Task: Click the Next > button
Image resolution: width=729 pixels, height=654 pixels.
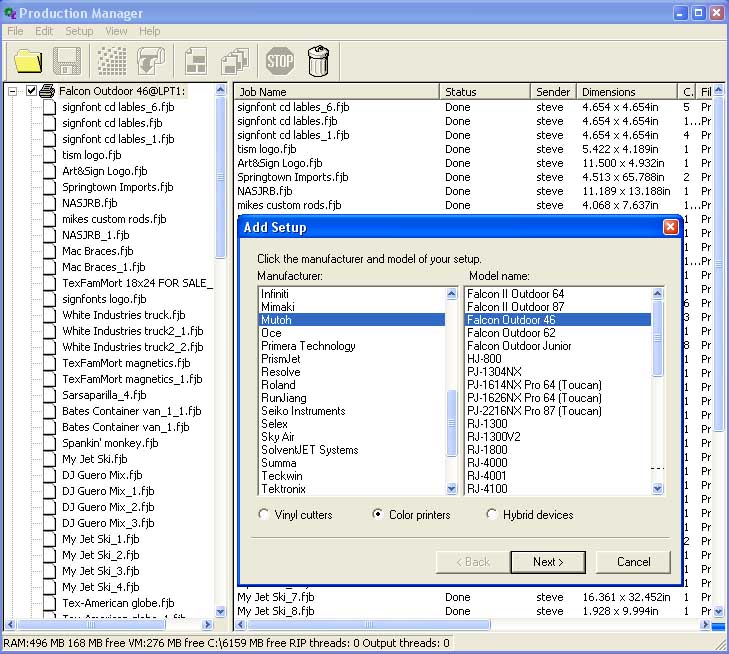Action: (x=548, y=562)
